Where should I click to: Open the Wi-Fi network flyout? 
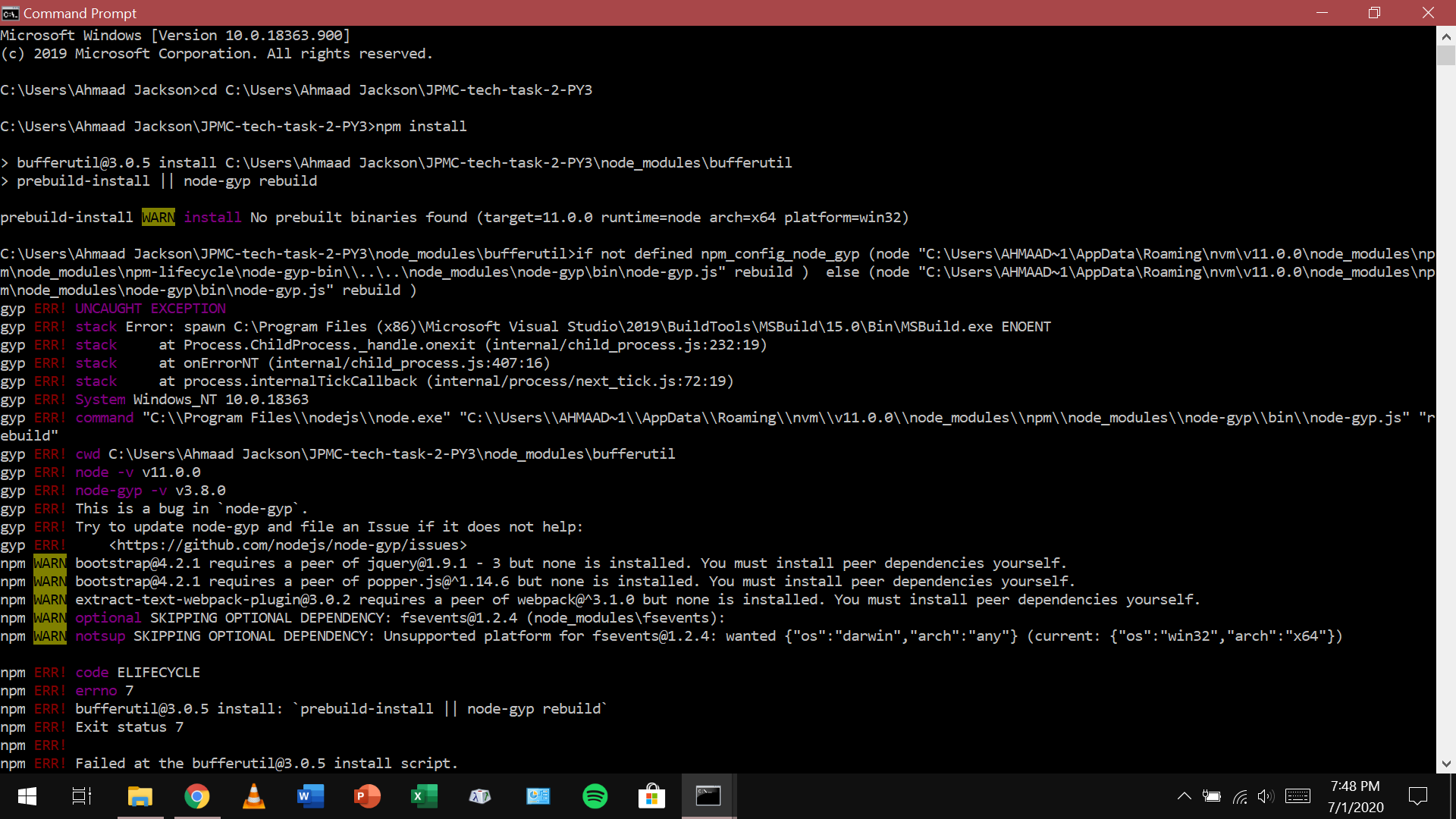1240,796
